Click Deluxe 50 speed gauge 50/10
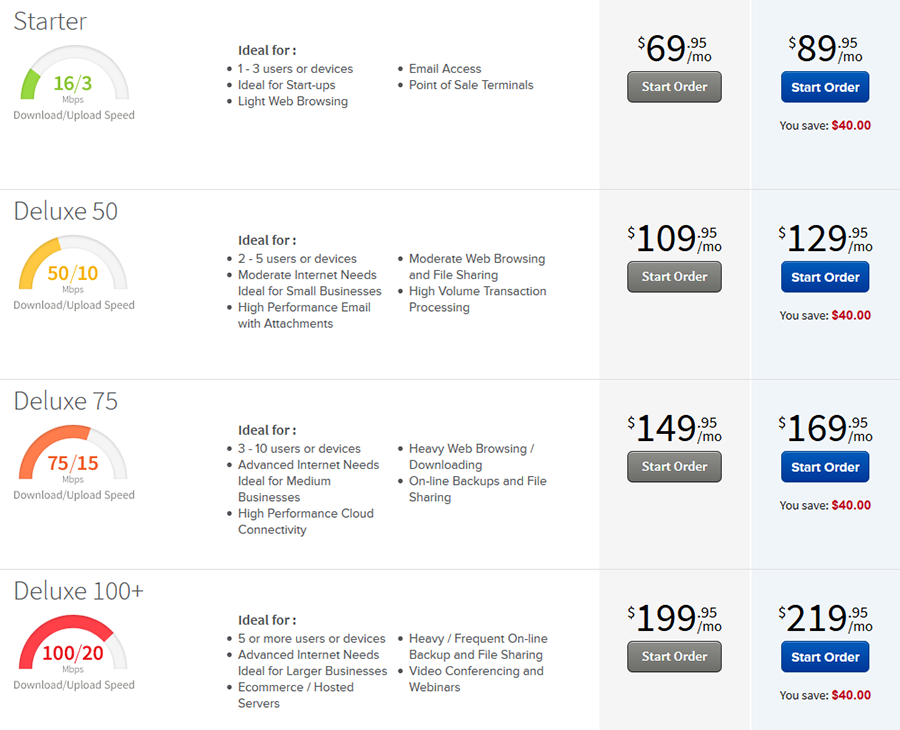 click(x=73, y=266)
